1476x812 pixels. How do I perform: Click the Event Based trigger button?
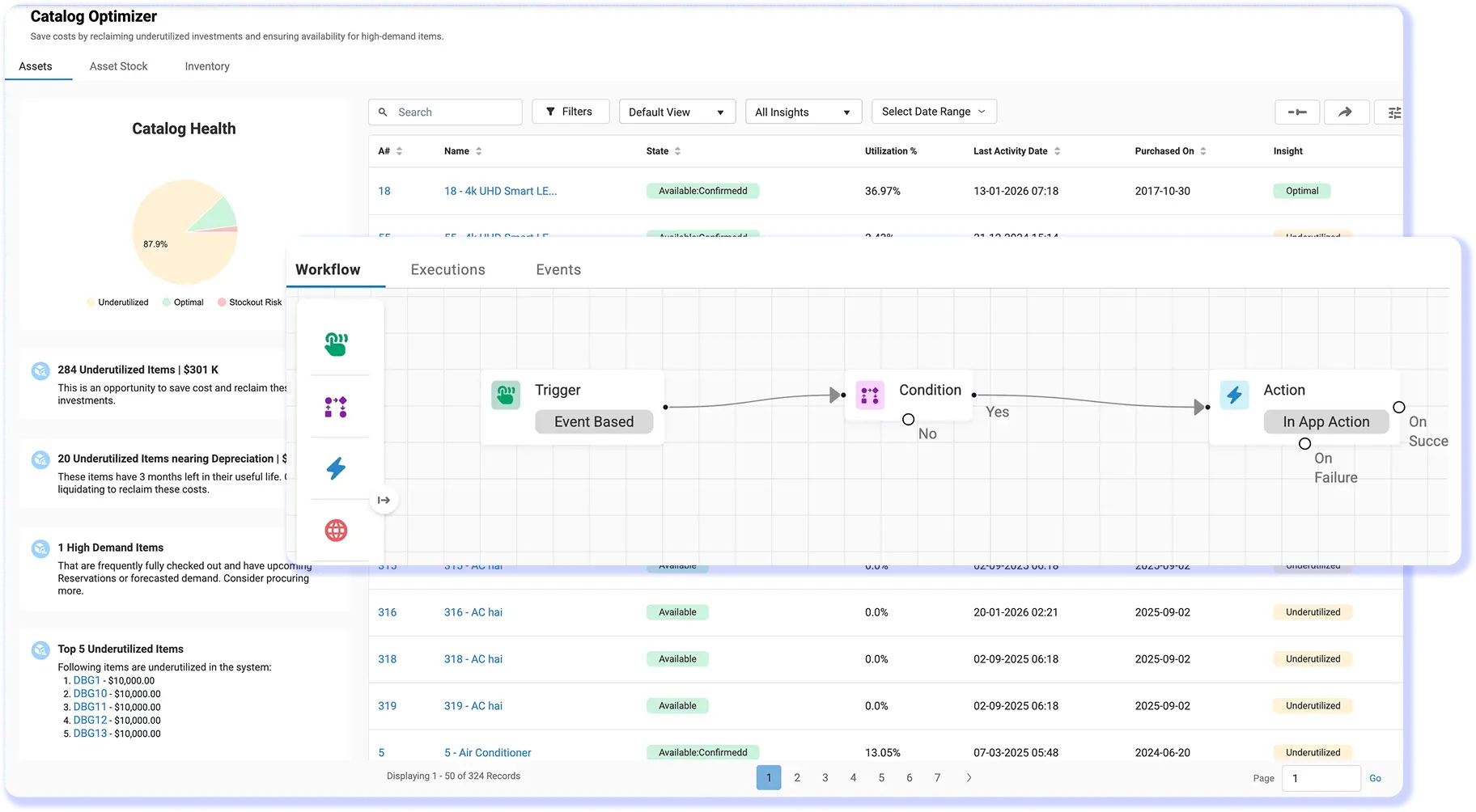(x=594, y=421)
